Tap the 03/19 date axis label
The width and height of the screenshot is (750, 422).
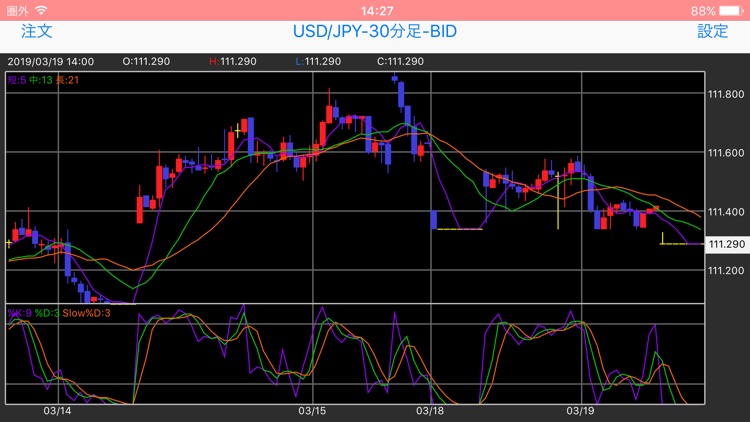click(x=581, y=411)
